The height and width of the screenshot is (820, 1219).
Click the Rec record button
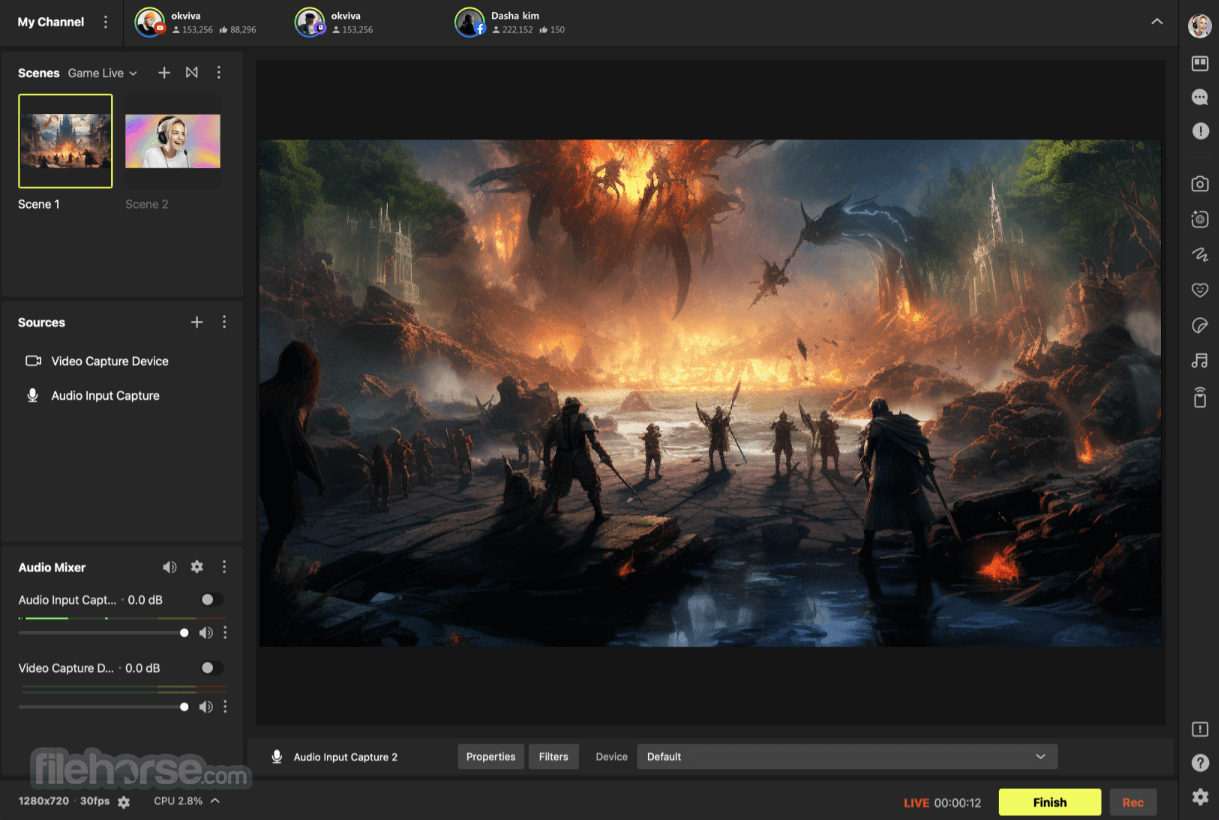click(x=1133, y=802)
